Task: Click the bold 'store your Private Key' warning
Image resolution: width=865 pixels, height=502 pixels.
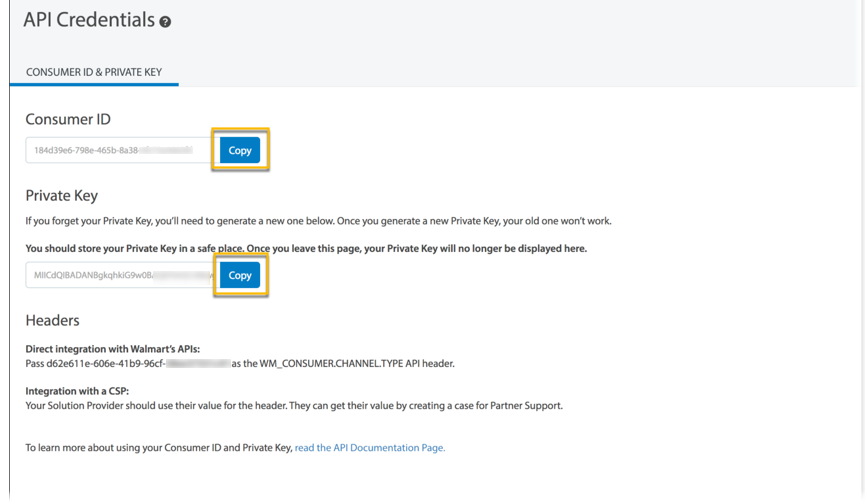Action: click(x=306, y=248)
